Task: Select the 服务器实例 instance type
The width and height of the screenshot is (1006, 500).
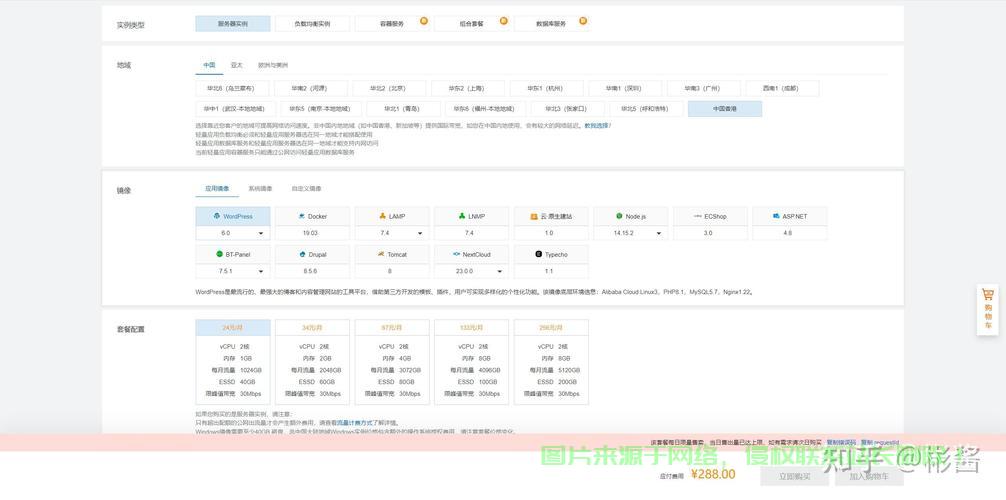Action: 233,24
